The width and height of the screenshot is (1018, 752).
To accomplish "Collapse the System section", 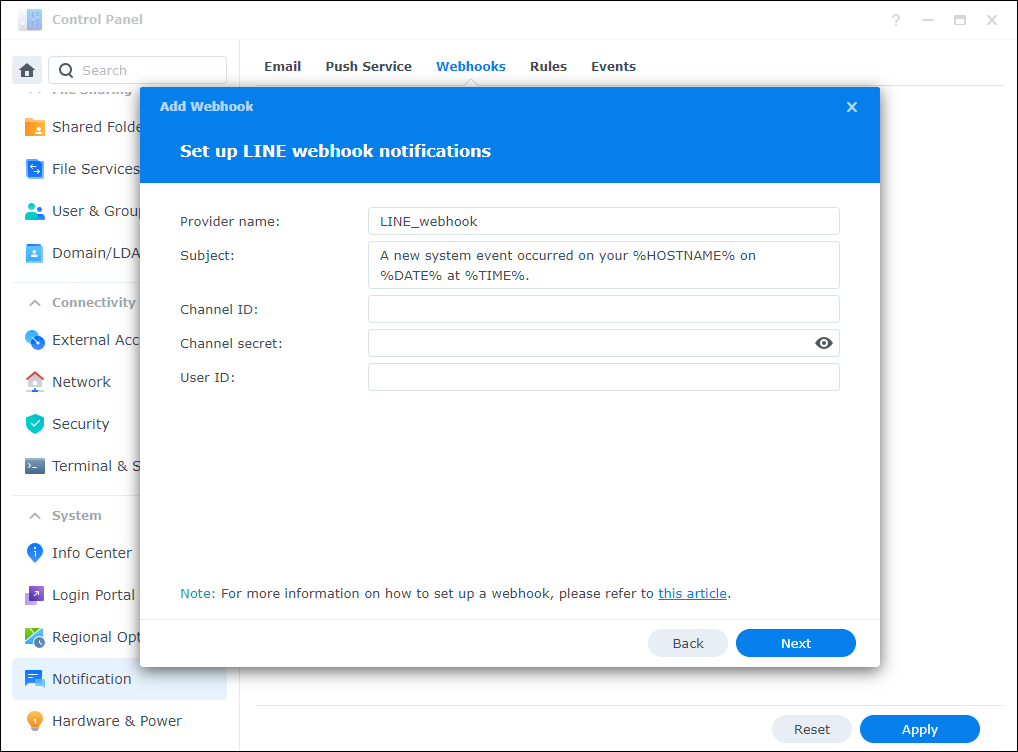I will [x=35, y=516].
